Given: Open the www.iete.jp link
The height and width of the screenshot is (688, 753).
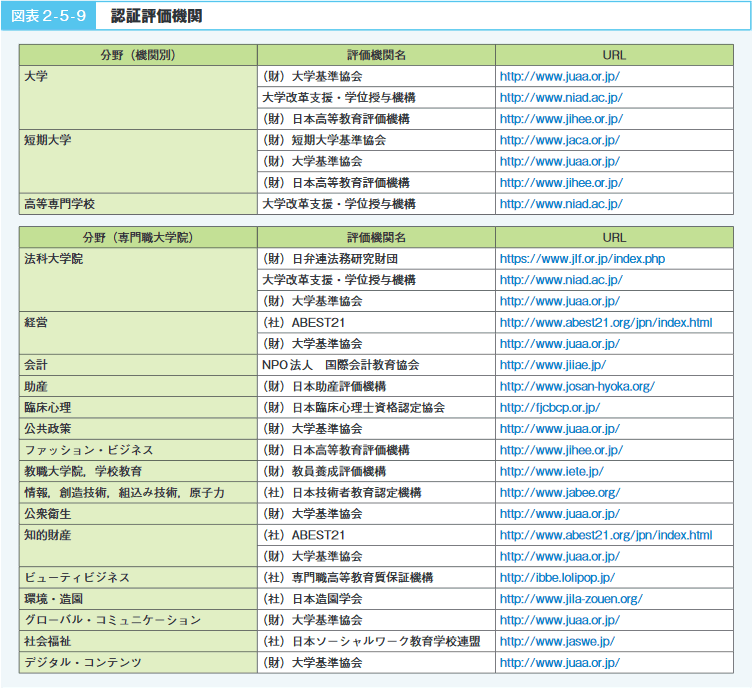Looking at the screenshot, I should click(551, 471).
